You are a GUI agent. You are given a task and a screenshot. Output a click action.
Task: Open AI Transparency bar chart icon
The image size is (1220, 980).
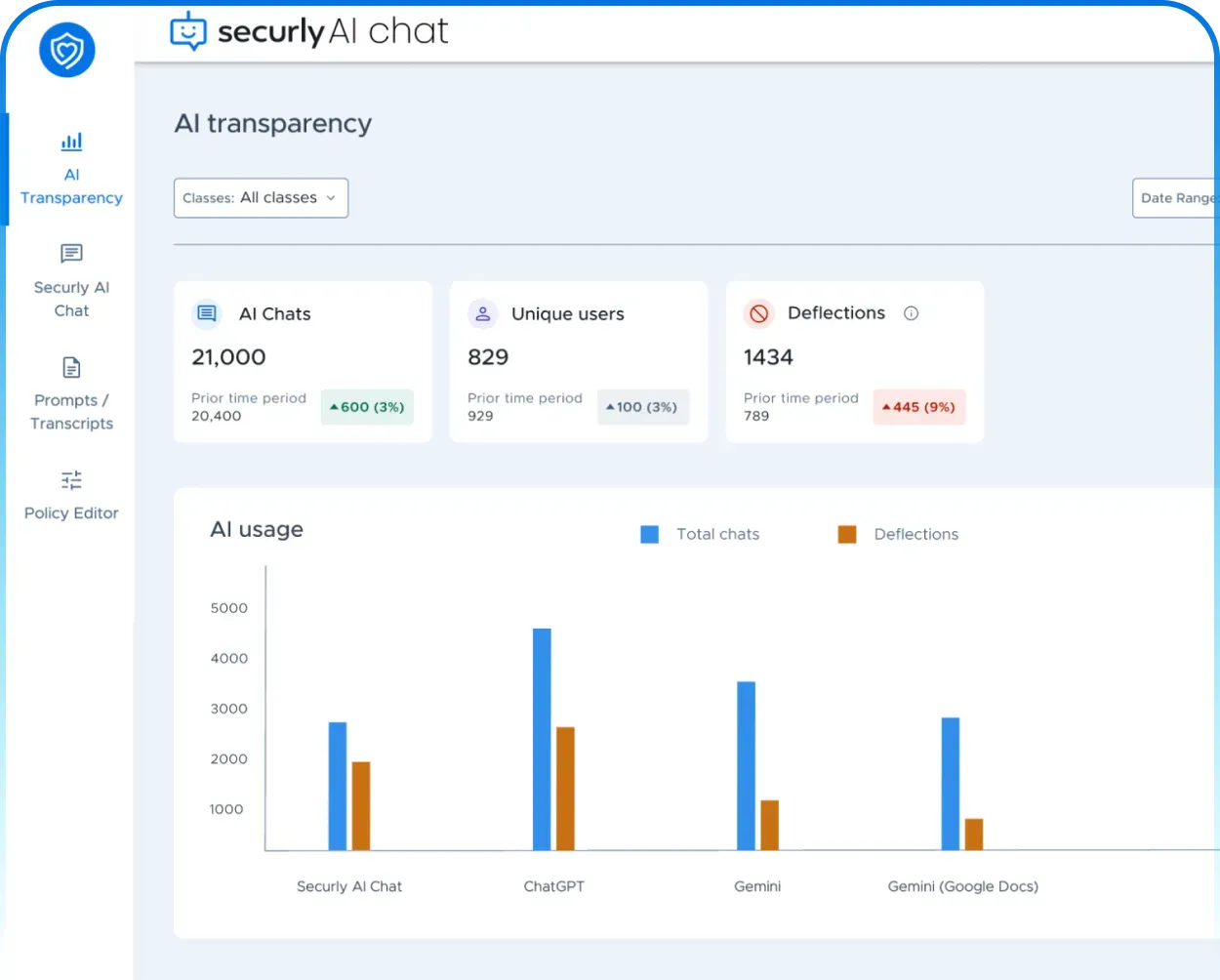click(x=71, y=142)
